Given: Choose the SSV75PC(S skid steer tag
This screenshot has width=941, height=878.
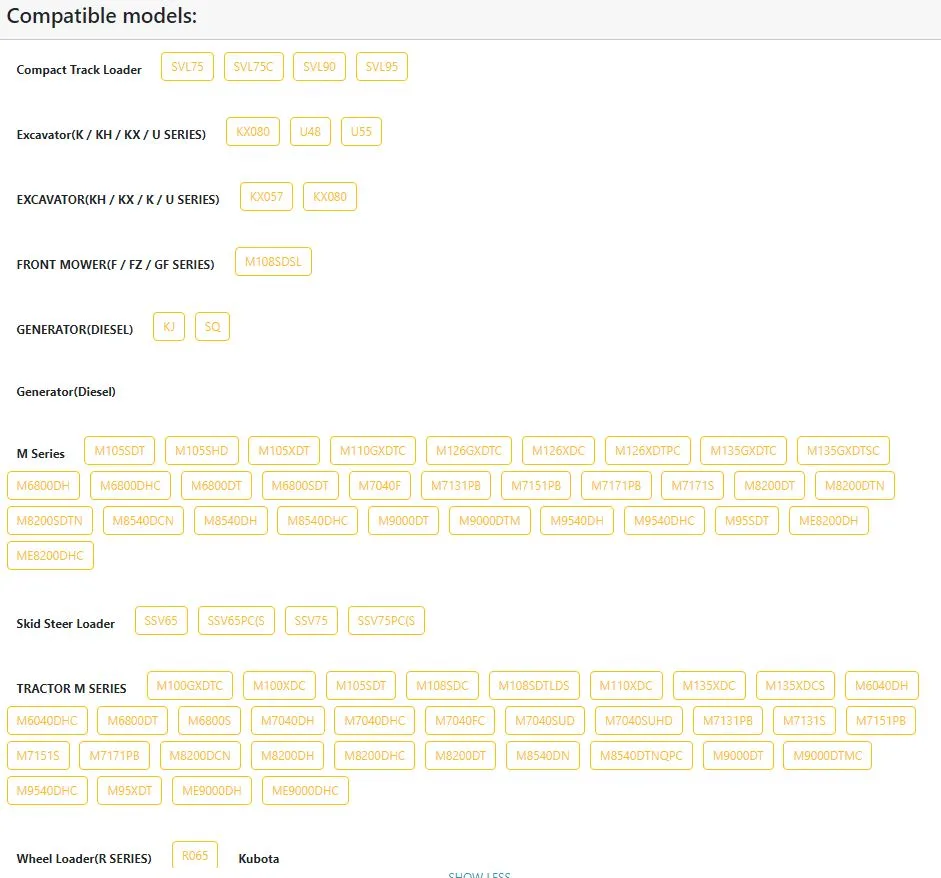Looking at the screenshot, I should pos(386,621).
